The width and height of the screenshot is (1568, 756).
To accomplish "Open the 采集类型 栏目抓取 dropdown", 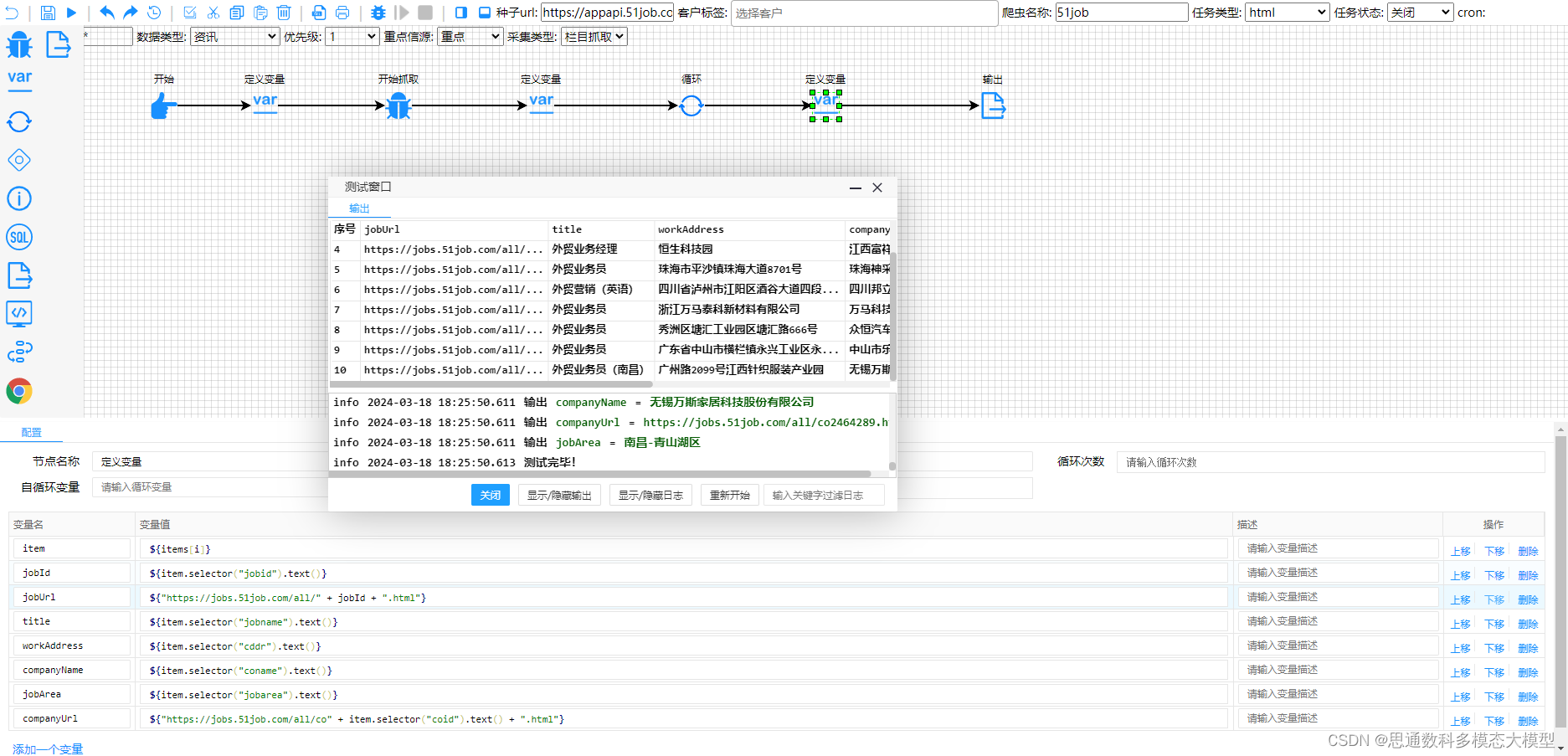I will (594, 36).
